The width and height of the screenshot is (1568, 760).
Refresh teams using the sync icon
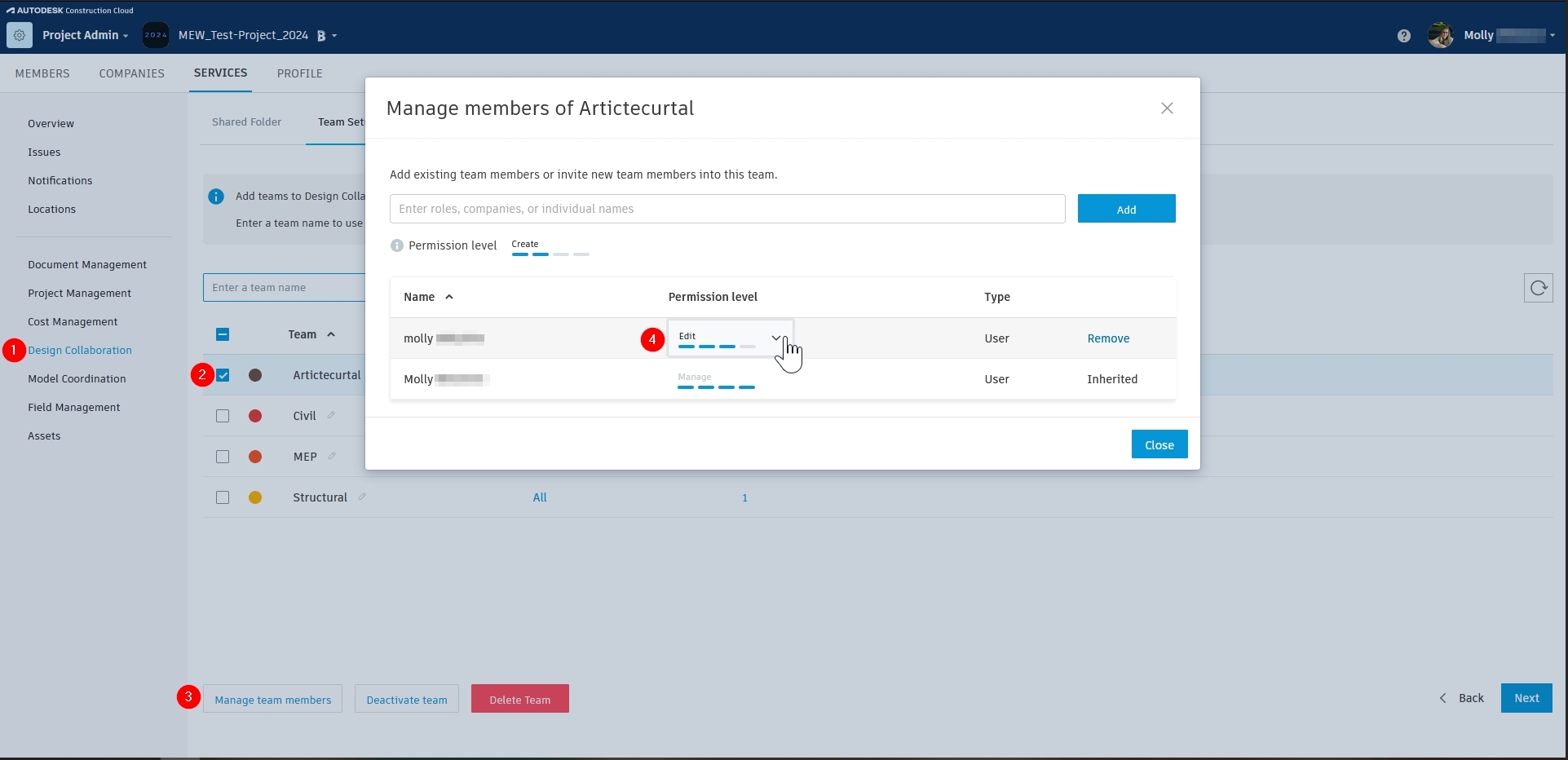tap(1539, 288)
